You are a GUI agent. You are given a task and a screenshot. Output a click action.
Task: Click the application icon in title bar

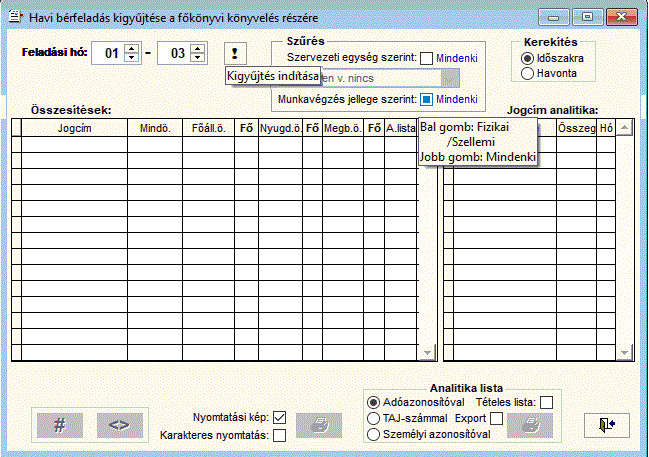click(x=15, y=16)
